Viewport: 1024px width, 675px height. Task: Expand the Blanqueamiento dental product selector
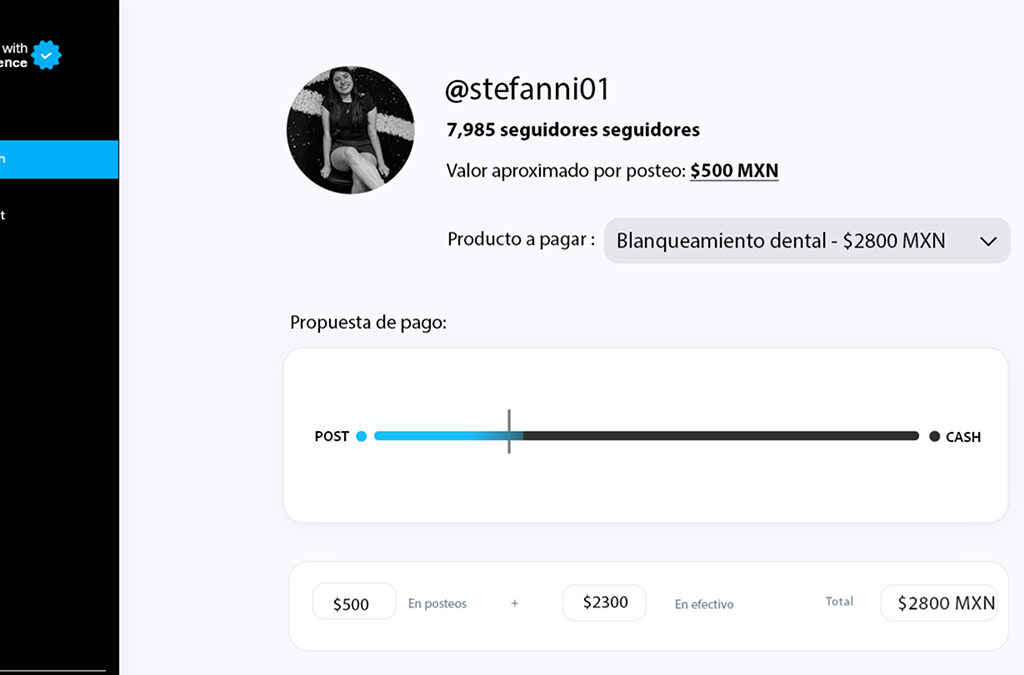point(806,241)
